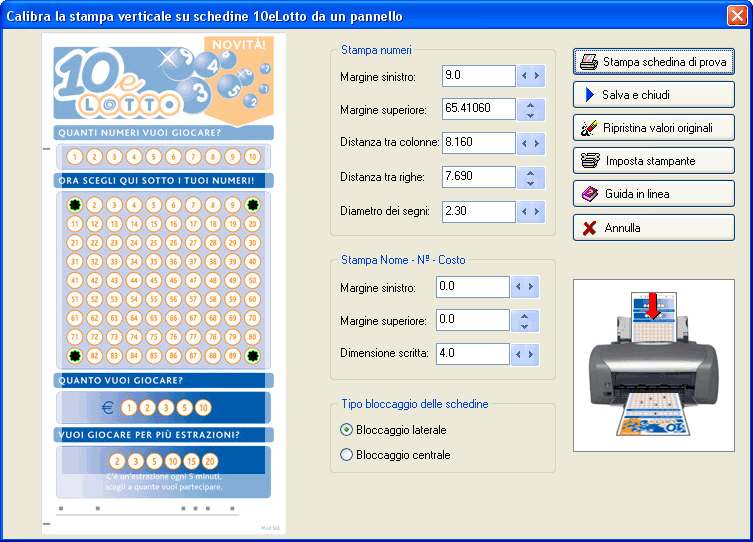Select Bloccaggio laterale option
The image size is (753, 542).
pyautogui.click(x=347, y=430)
